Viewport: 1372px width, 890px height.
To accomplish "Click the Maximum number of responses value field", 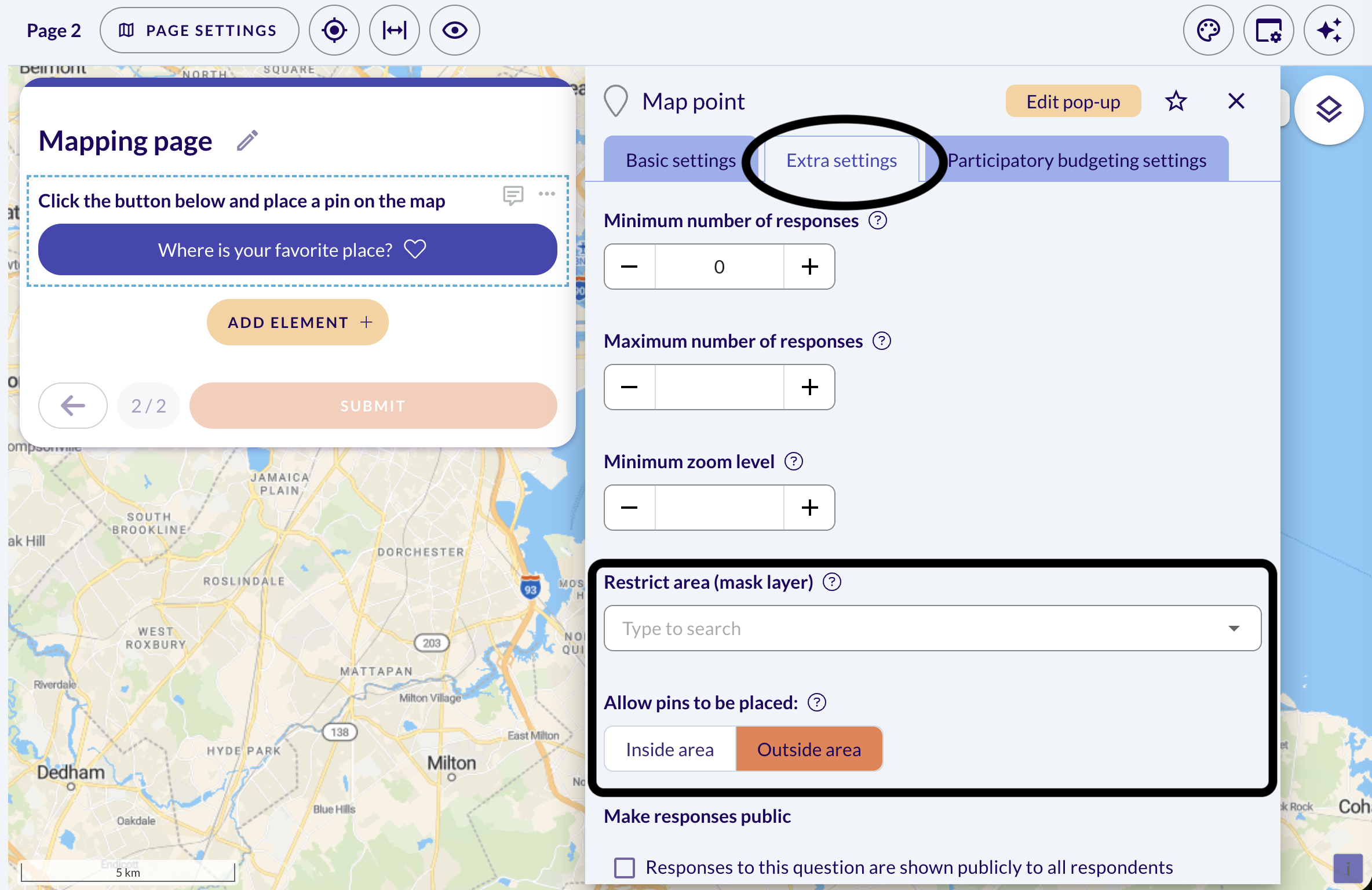I will (x=720, y=387).
